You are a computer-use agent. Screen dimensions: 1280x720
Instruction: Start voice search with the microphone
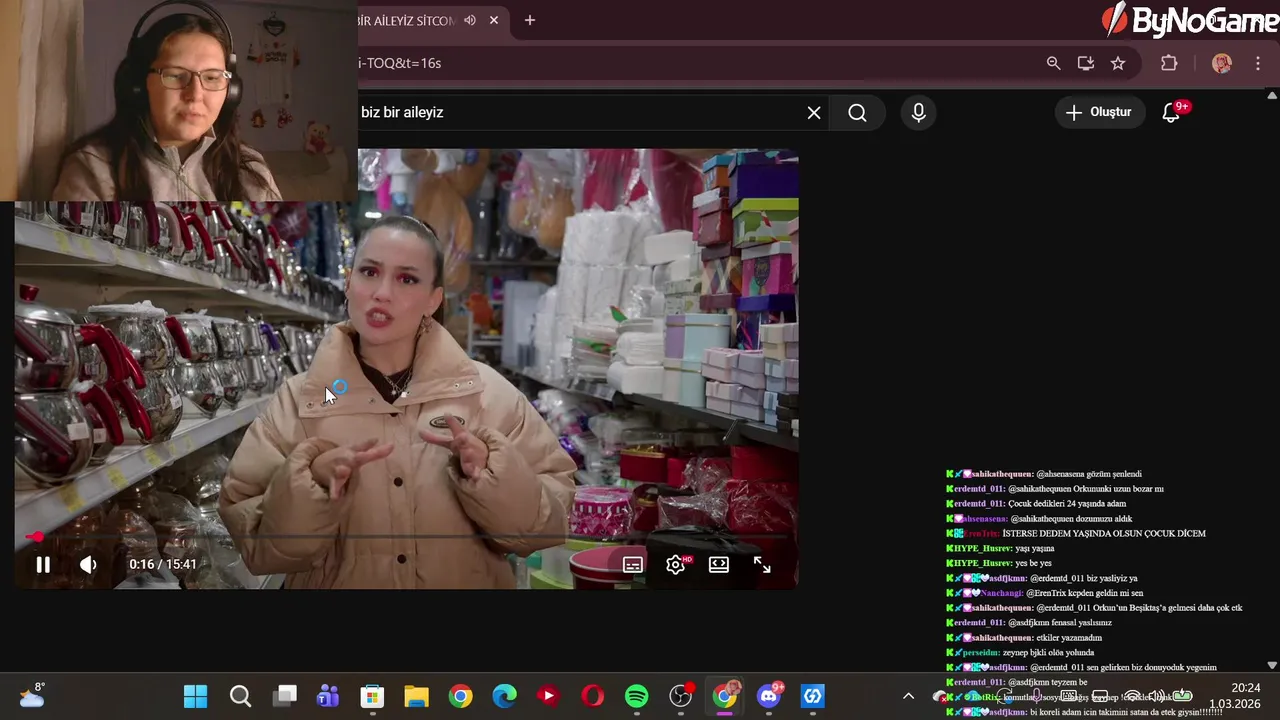tap(918, 113)
